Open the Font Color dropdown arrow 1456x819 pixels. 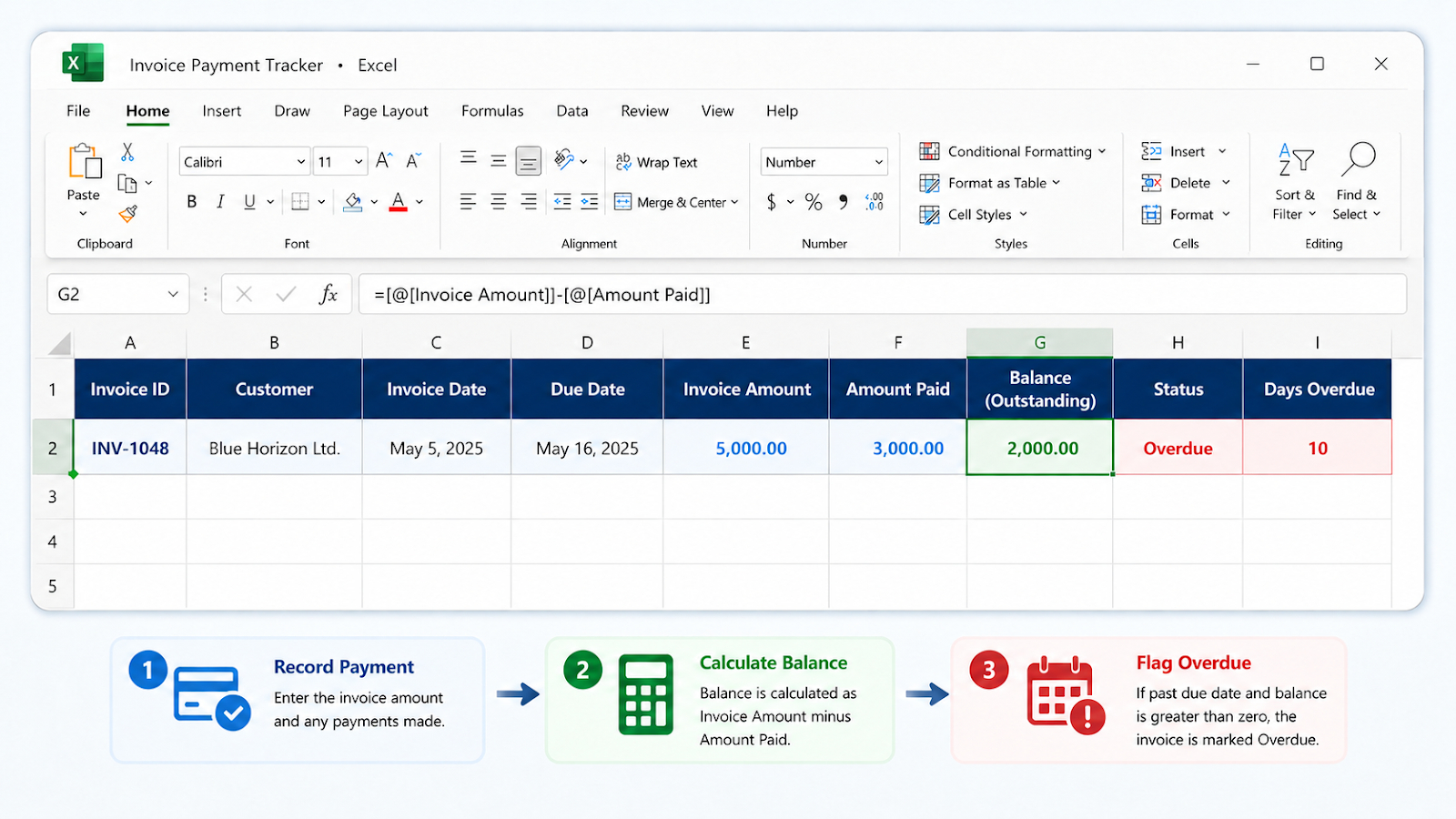(420, 202)
